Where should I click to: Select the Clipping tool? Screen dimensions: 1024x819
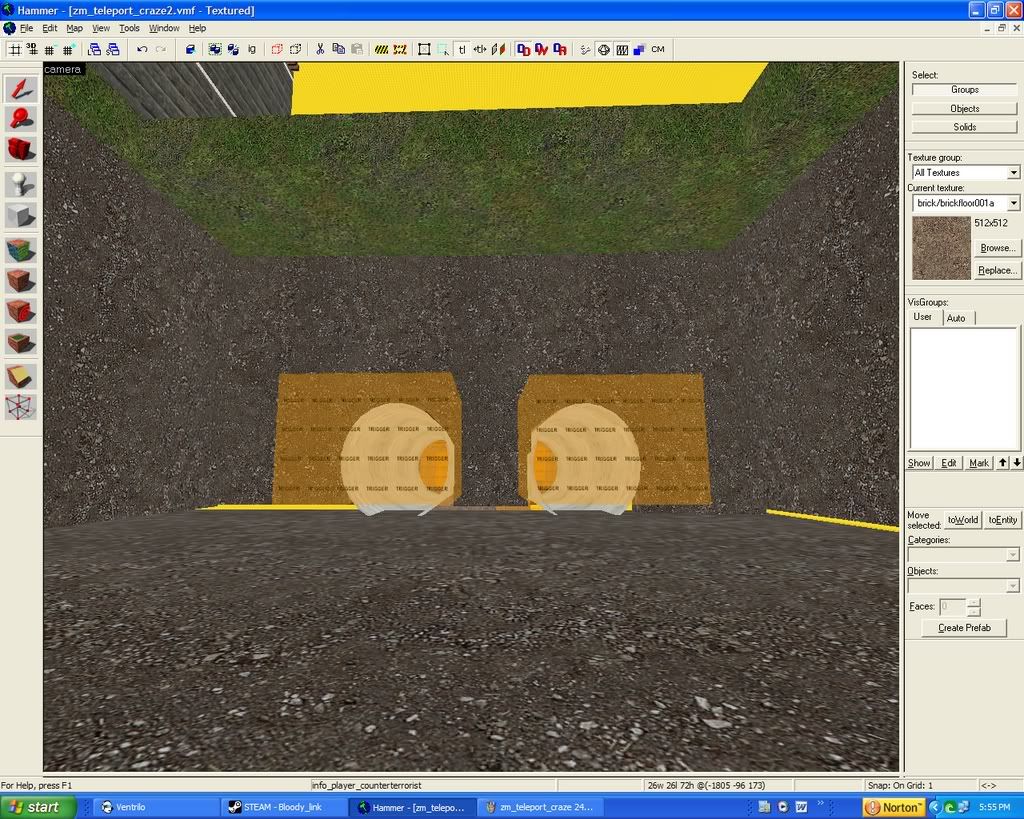21,376
